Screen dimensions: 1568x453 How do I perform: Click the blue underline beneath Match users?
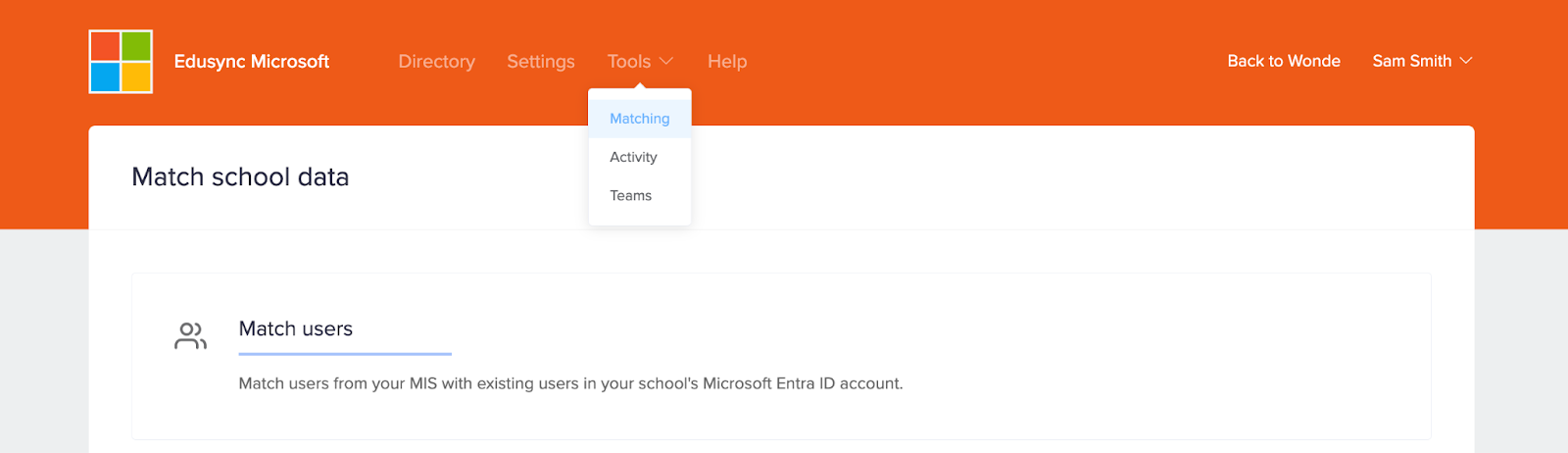[x=345, y=353]
